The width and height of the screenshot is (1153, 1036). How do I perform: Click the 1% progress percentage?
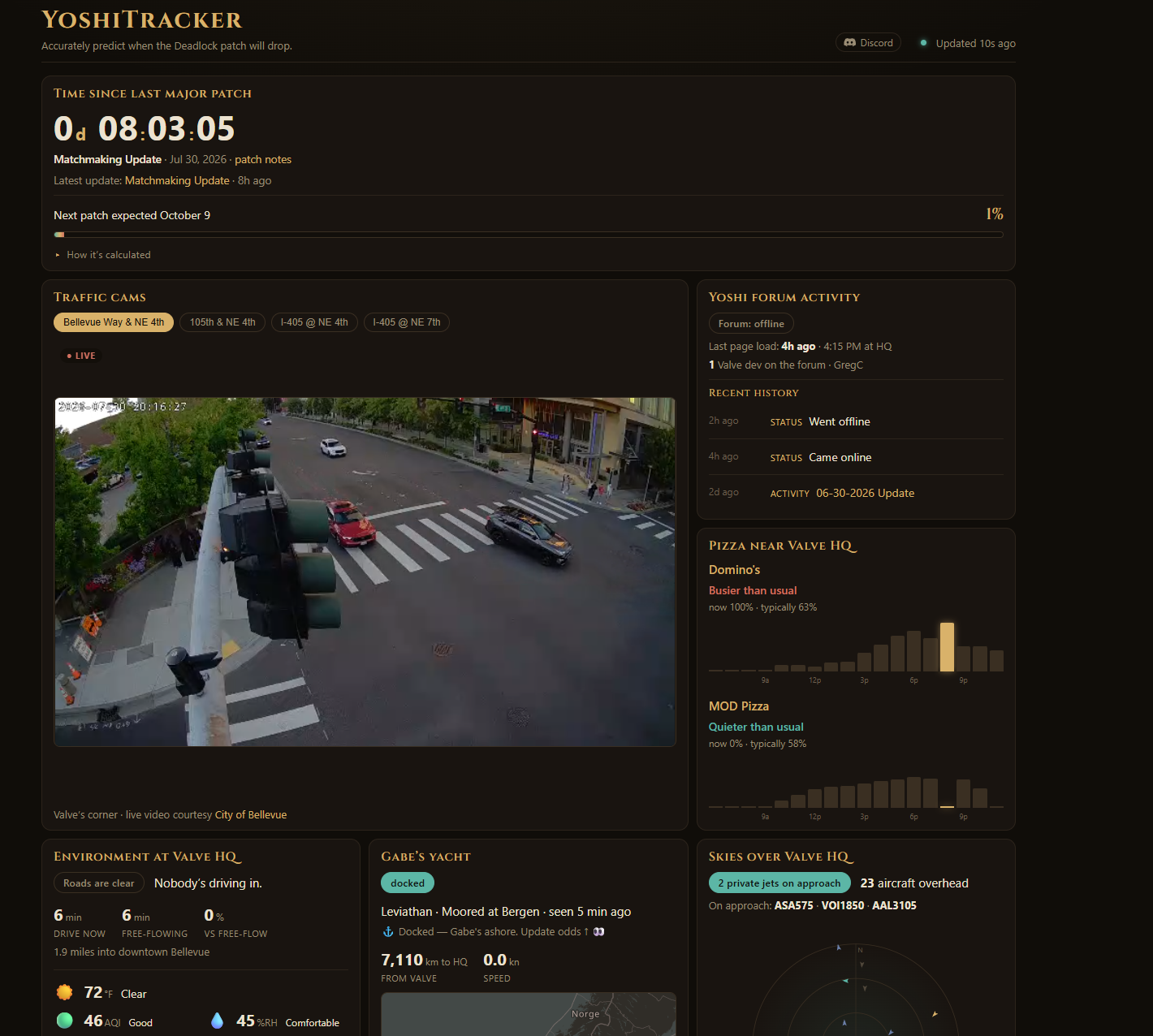coord(995,214)
